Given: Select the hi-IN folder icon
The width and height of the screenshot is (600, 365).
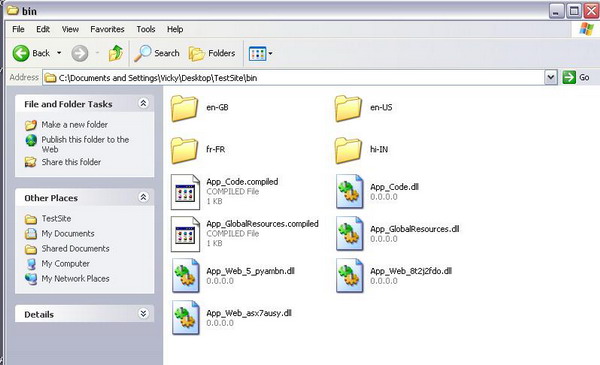Looking at the screenshot, I should 348,150.
